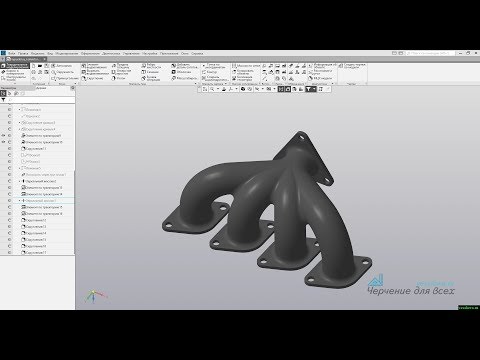
Task: Select the Масштабировать scale command
Action: point(184,78)
